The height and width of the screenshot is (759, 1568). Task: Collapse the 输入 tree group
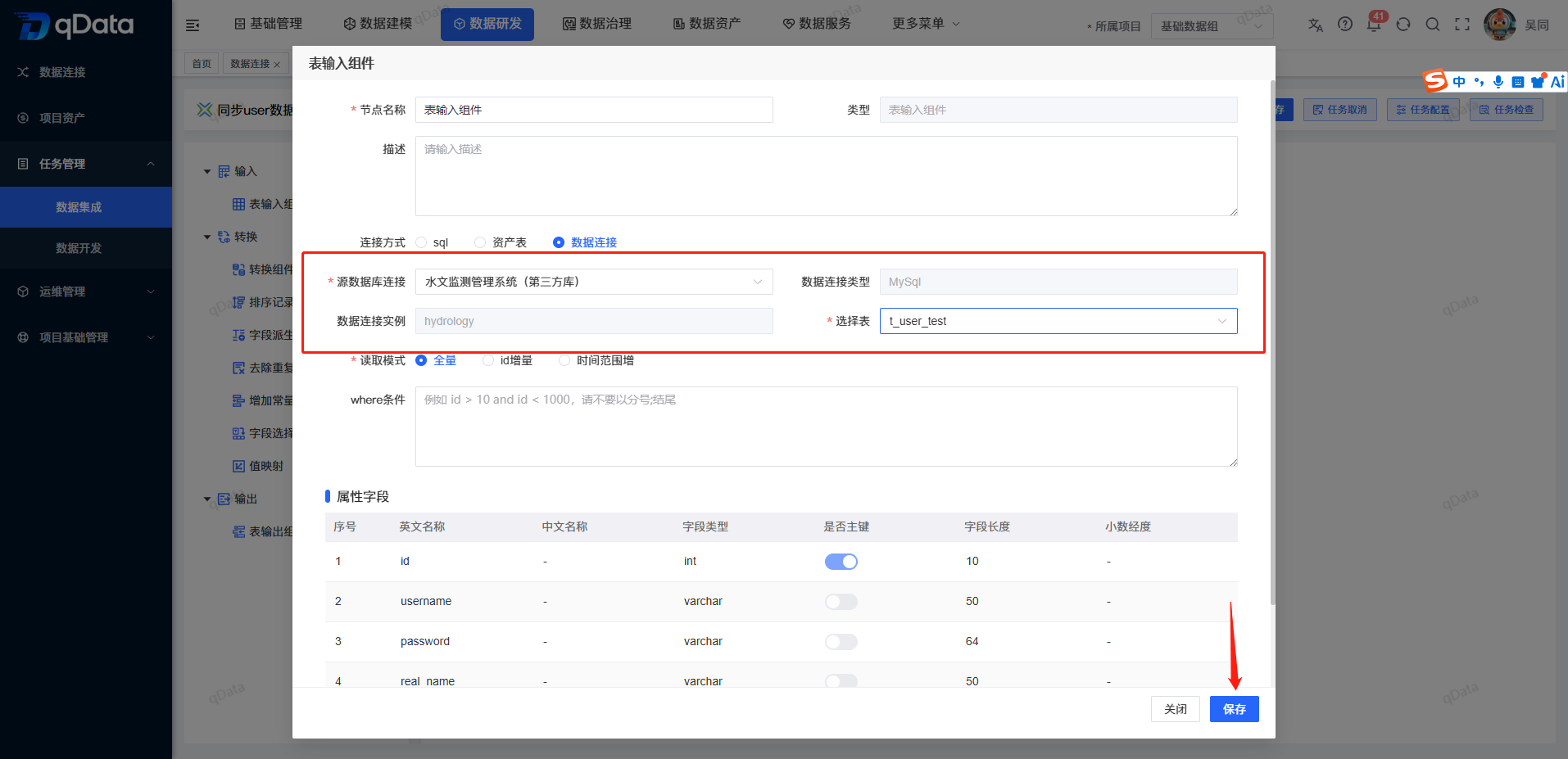(207, 171)
